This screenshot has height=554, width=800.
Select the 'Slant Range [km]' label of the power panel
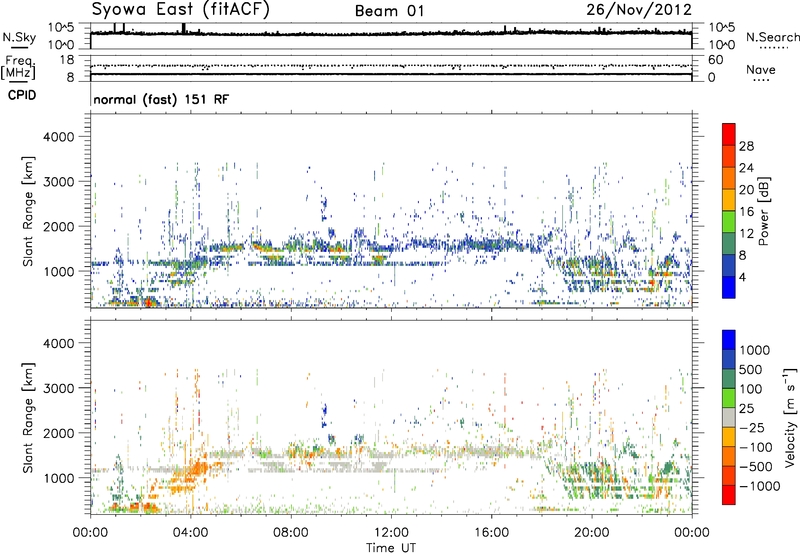tap(28, 211)
